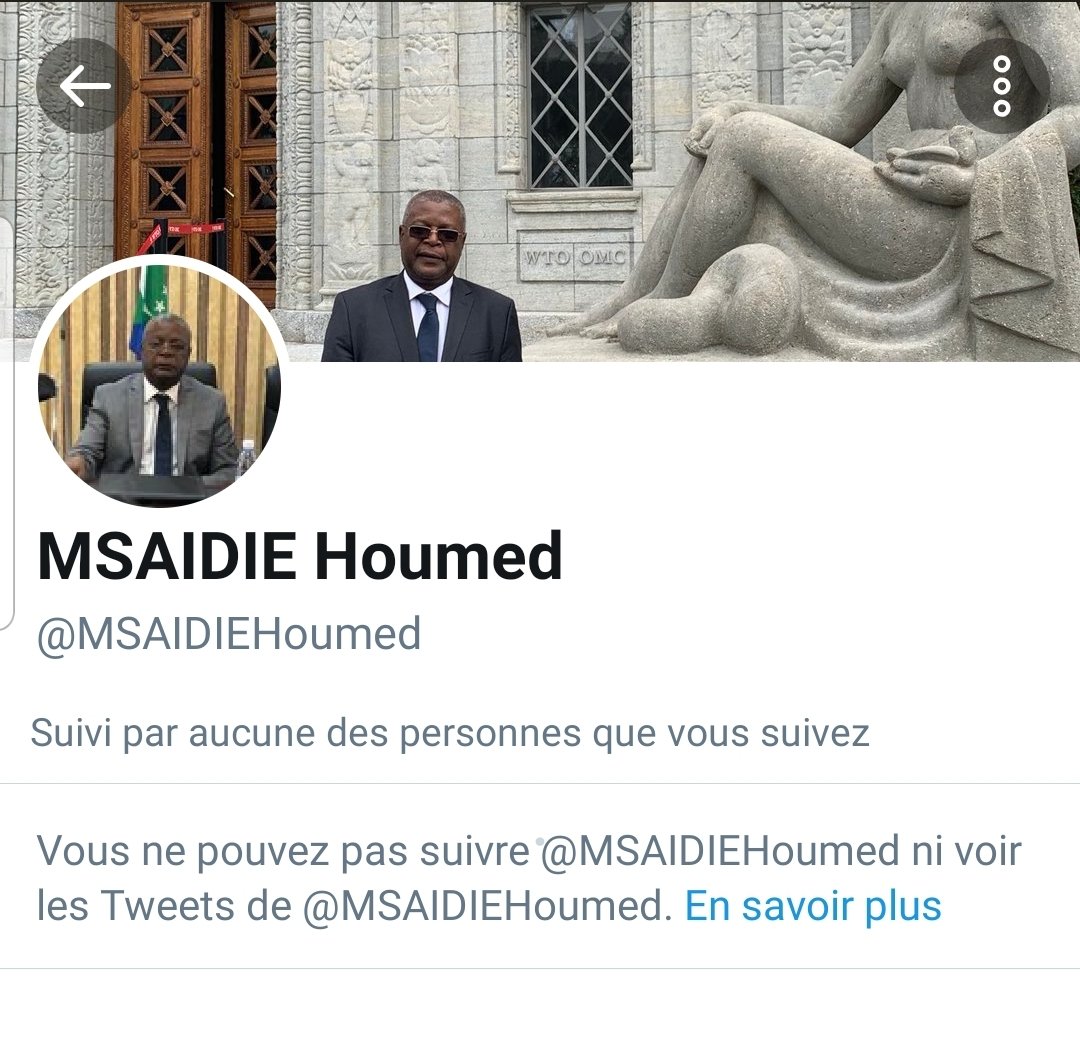The image size is (1080, 1051).
Task: Tap the man in sunglasses in banner
Action: [x=422, y=278]
